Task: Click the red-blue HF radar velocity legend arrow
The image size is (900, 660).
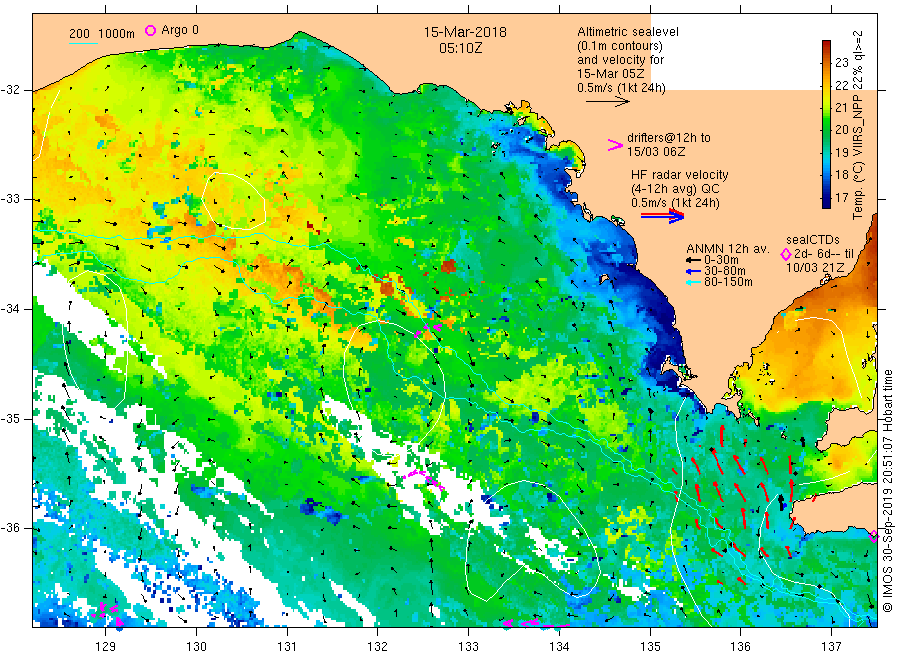Action: pos(662,216)
